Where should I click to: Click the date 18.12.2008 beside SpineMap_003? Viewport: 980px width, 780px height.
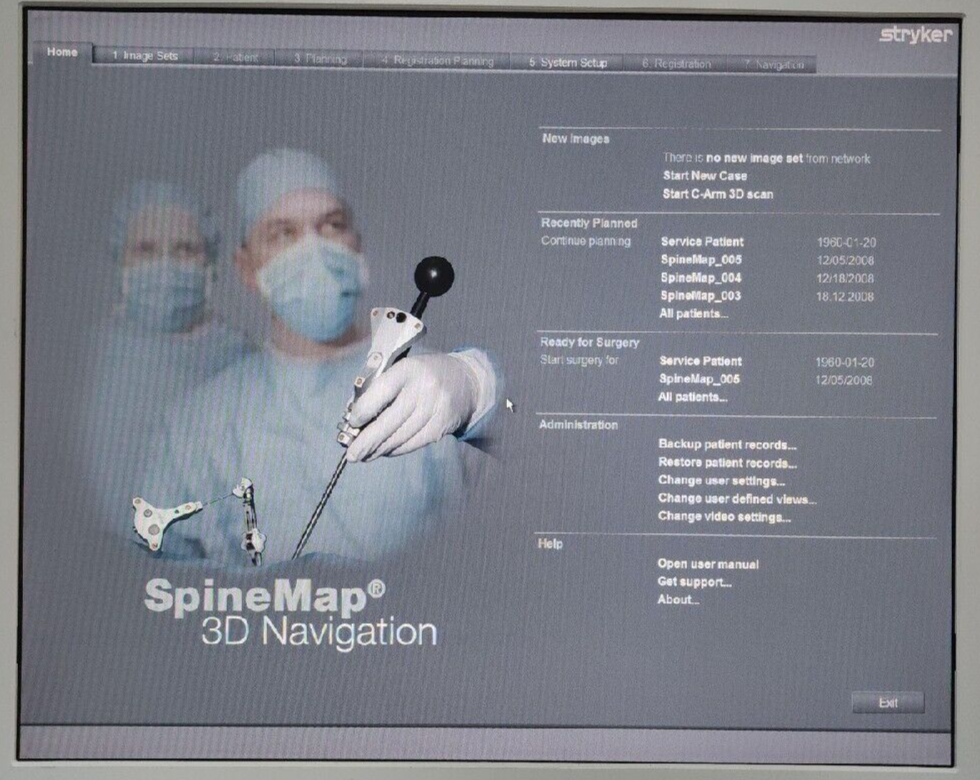pos(845,297)
